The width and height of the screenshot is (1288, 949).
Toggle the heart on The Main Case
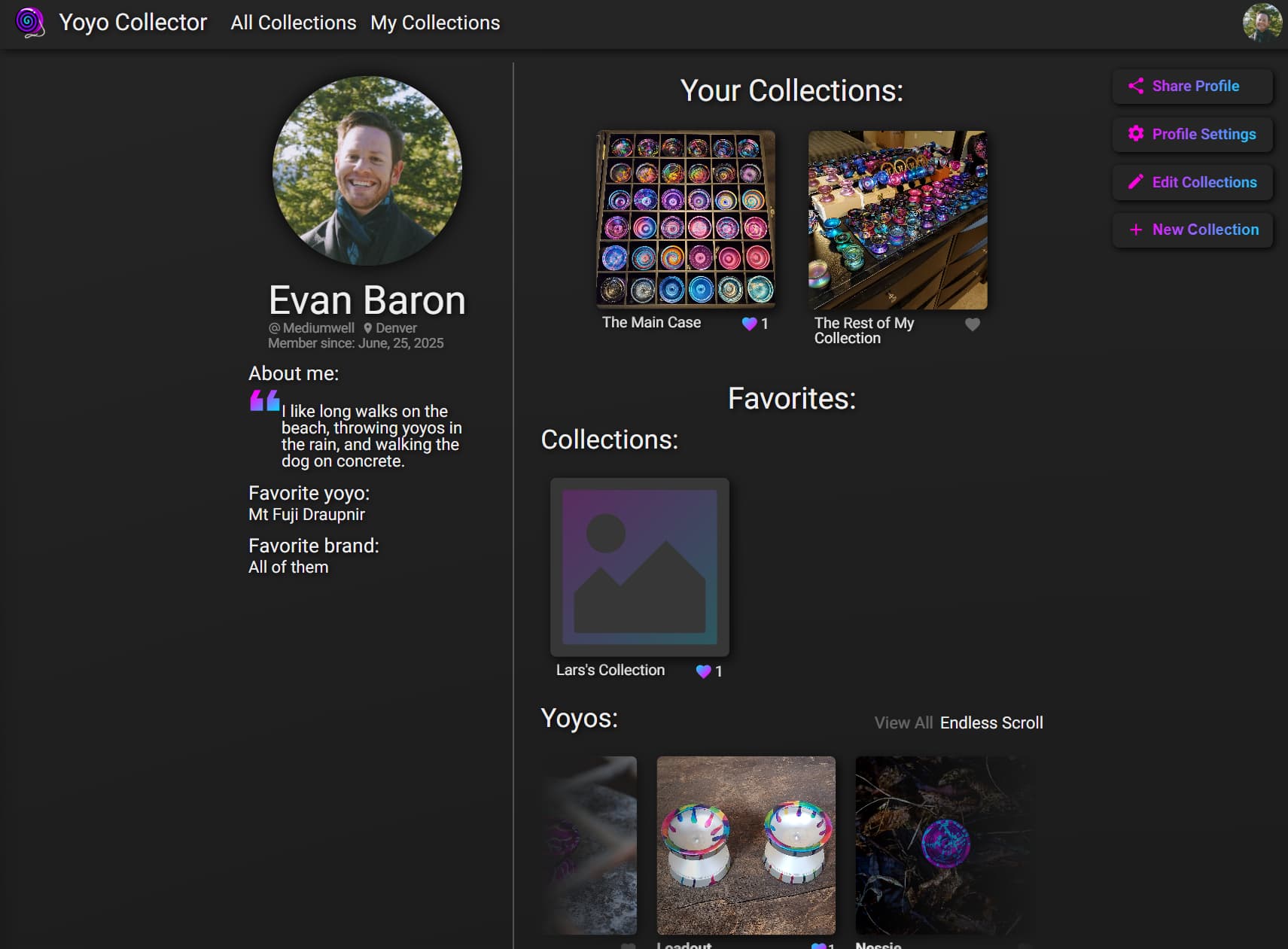749,324
